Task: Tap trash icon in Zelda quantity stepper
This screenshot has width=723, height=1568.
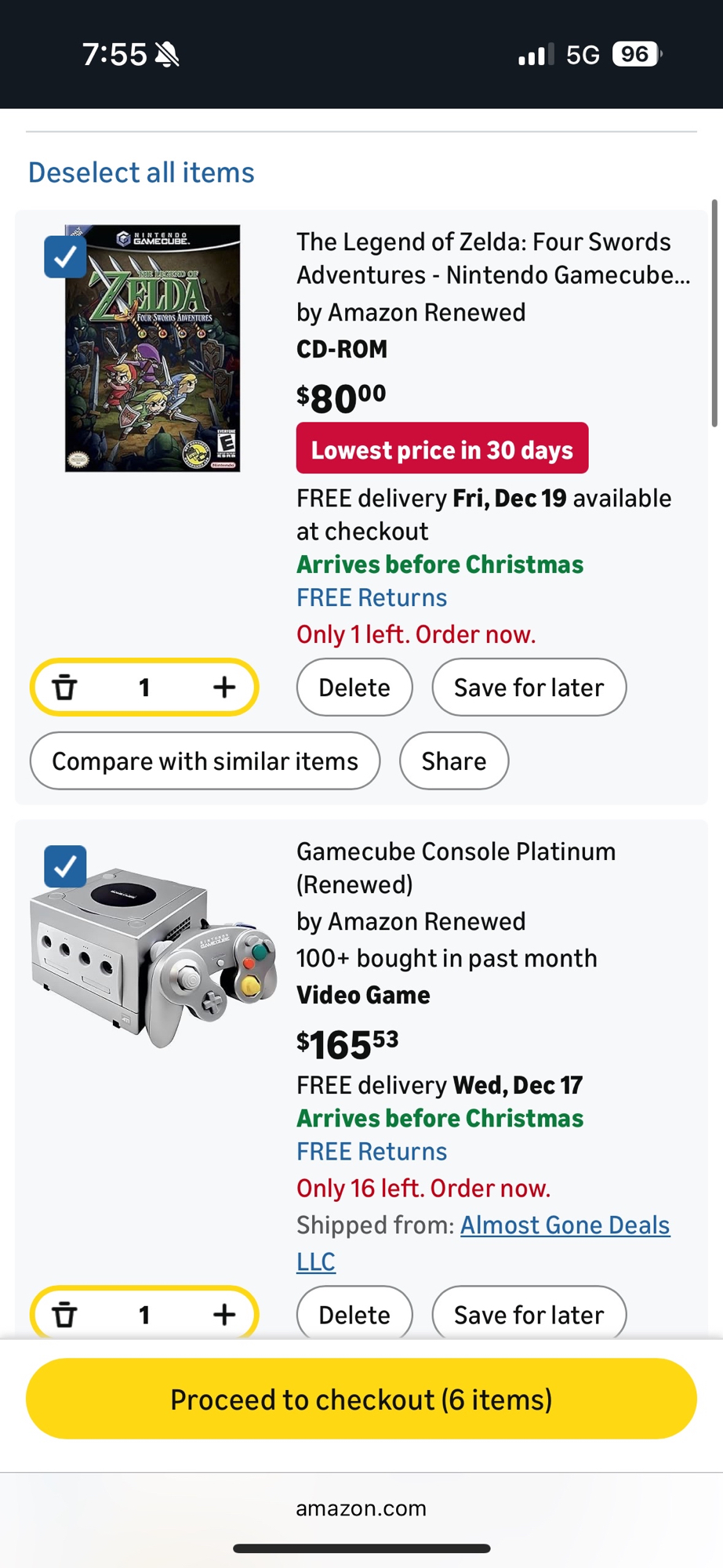Action: (x=65, y=688)
